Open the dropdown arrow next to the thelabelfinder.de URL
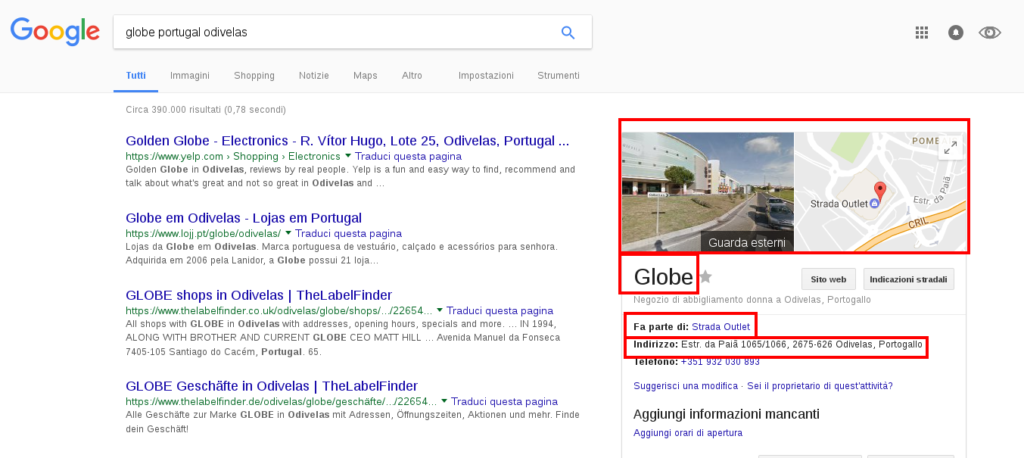The width and height of the screenshot is (1024, 458). click(x=443, y=401)
